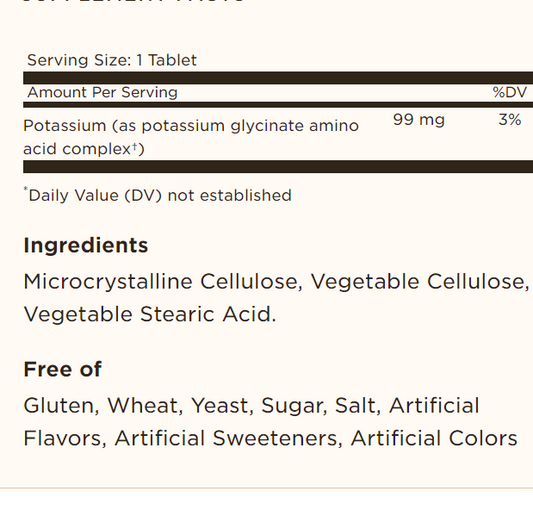Image resolution: width=533 pixels, height=510 pixels.
Task: Click the word Yeast in Free of list
Action: pos(222,406)
